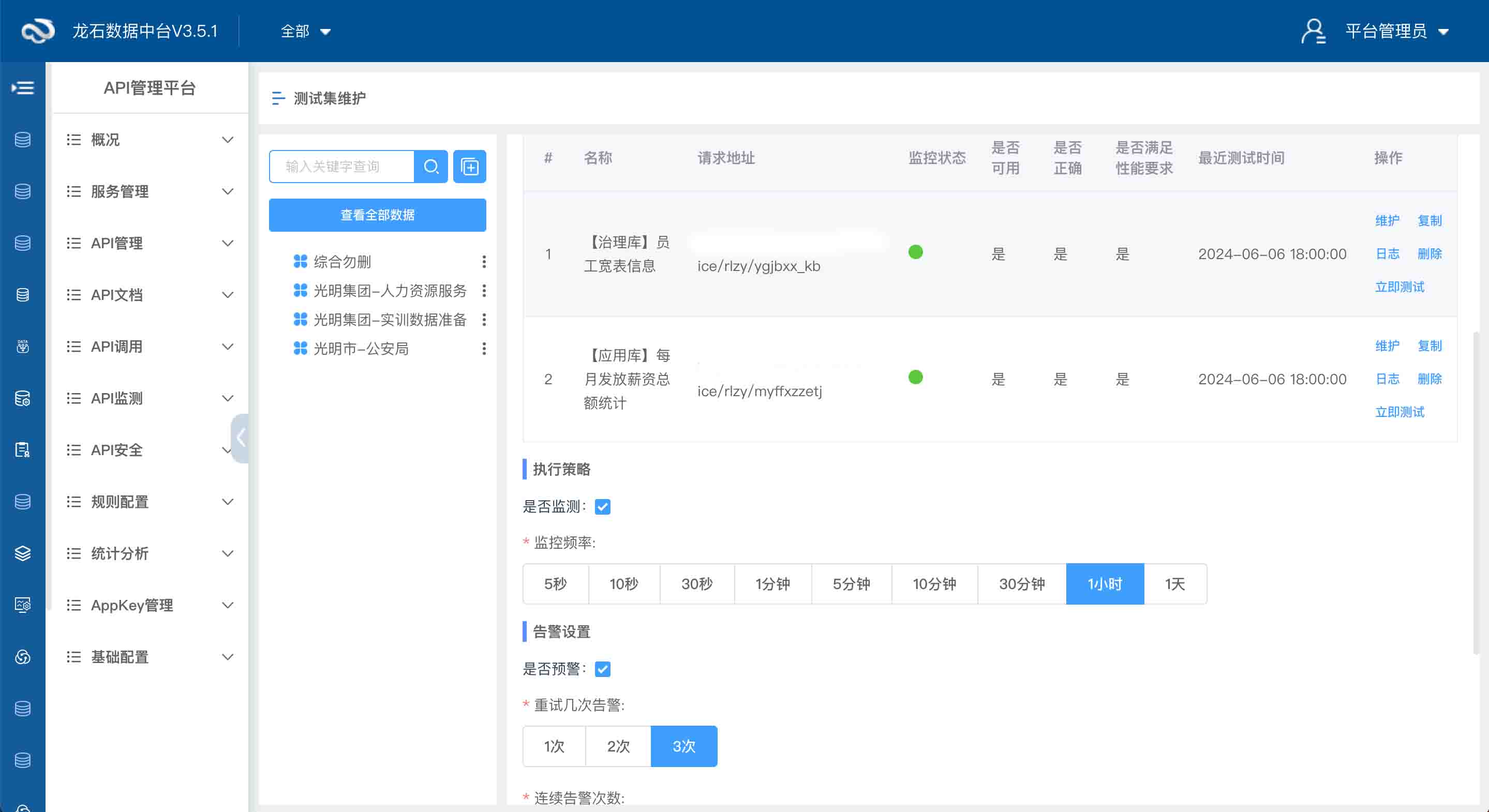
Task: Open the 基础配置 menu item
Action: tap(150, 656)
